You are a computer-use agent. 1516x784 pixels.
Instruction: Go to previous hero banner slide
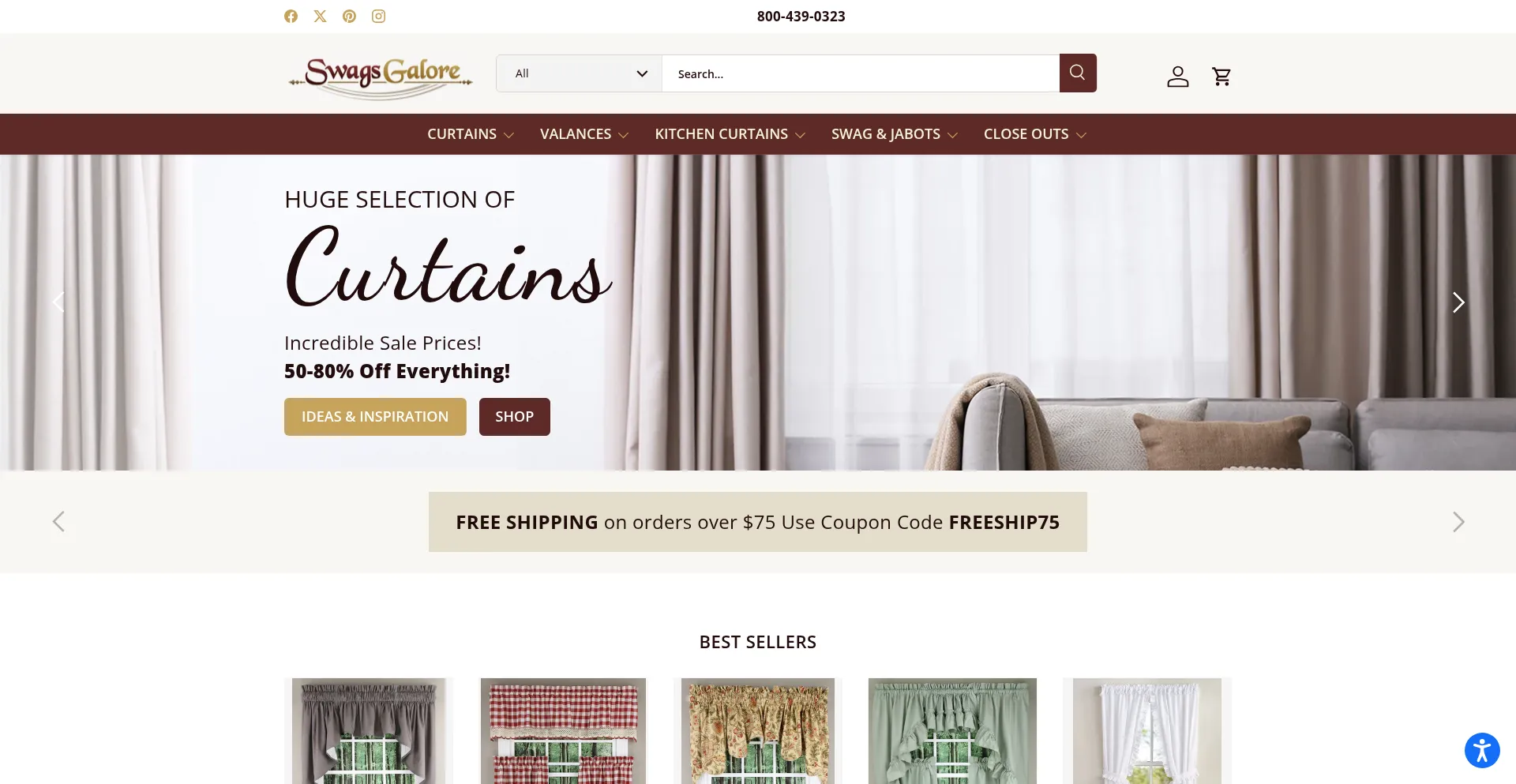coord(58,302)
